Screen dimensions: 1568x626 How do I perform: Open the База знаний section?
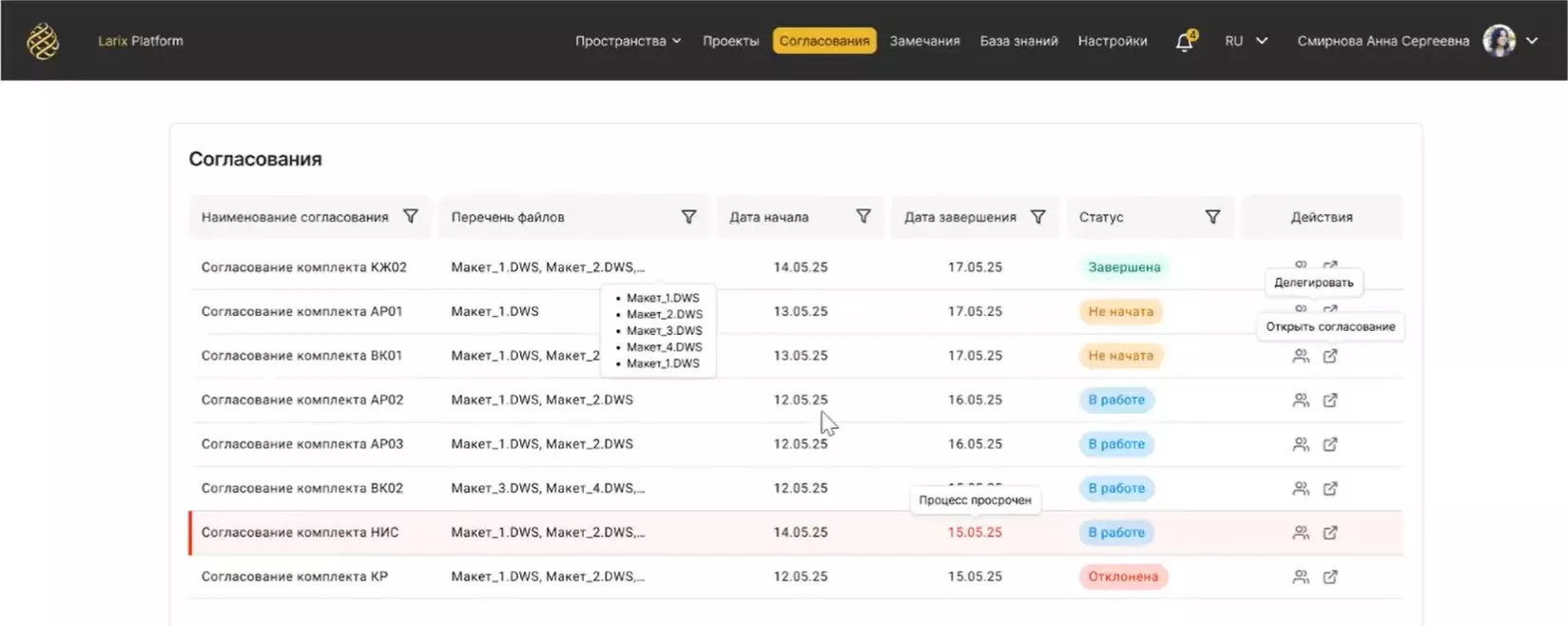(1018, 41)
